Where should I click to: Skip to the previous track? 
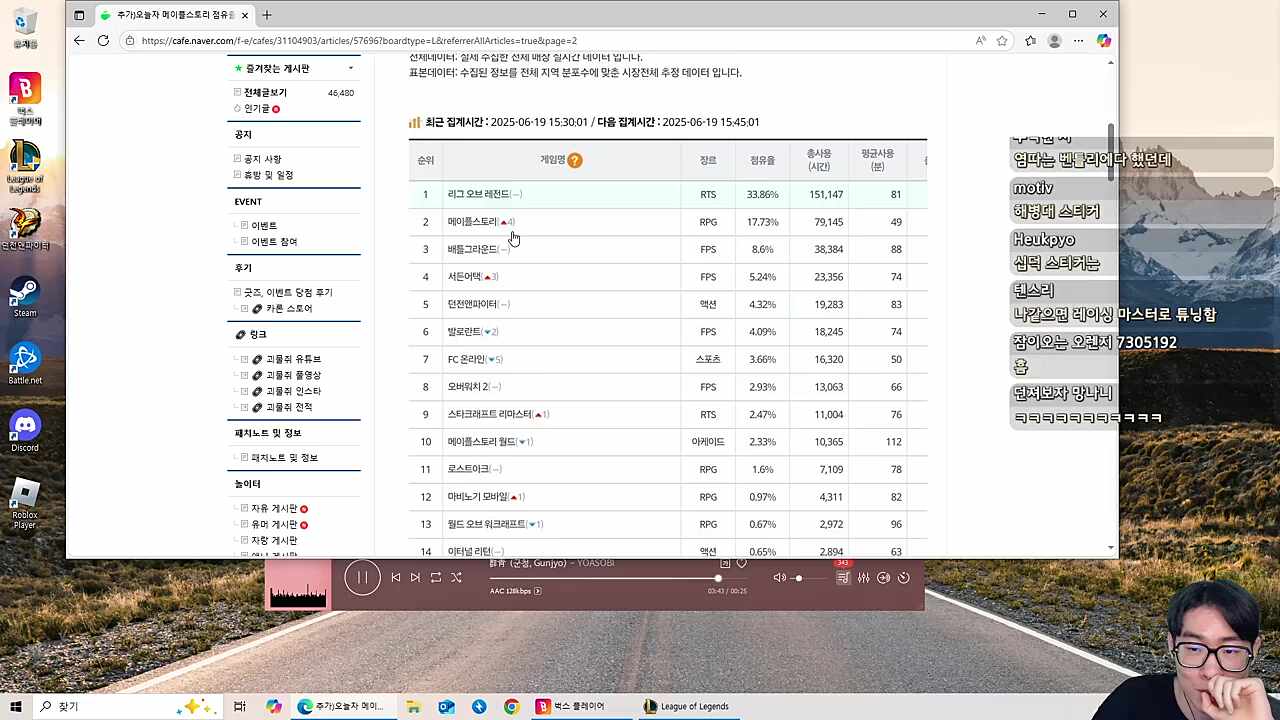396,577
